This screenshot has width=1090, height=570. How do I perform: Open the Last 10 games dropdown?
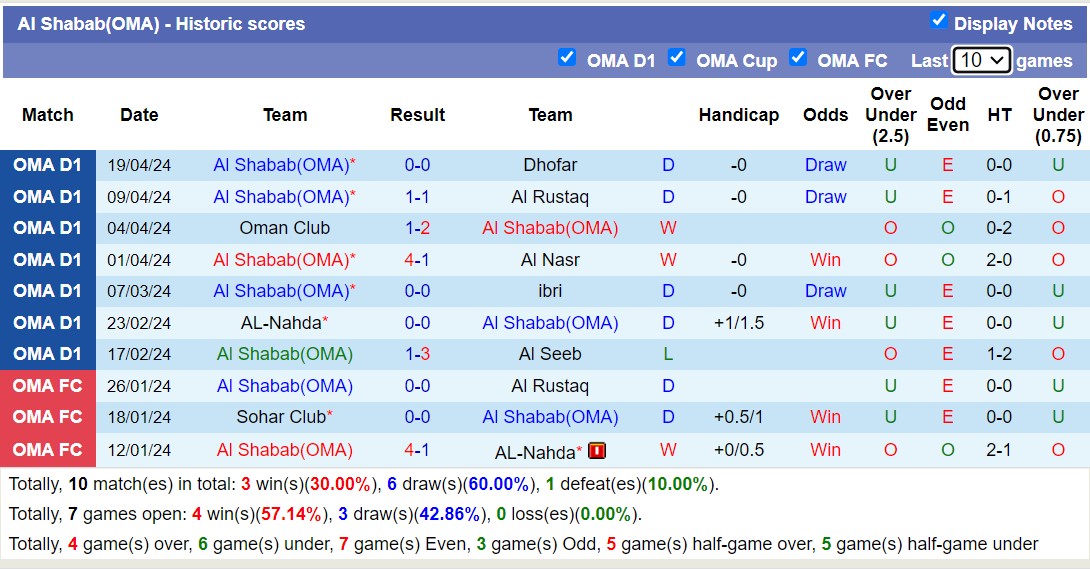pos(982,60)
